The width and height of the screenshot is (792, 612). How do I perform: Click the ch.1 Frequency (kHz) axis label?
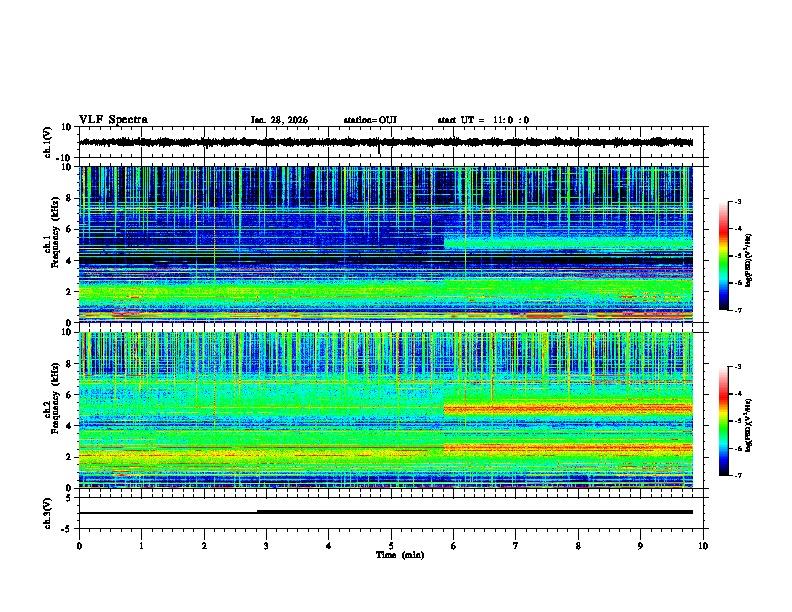(52, 232)
